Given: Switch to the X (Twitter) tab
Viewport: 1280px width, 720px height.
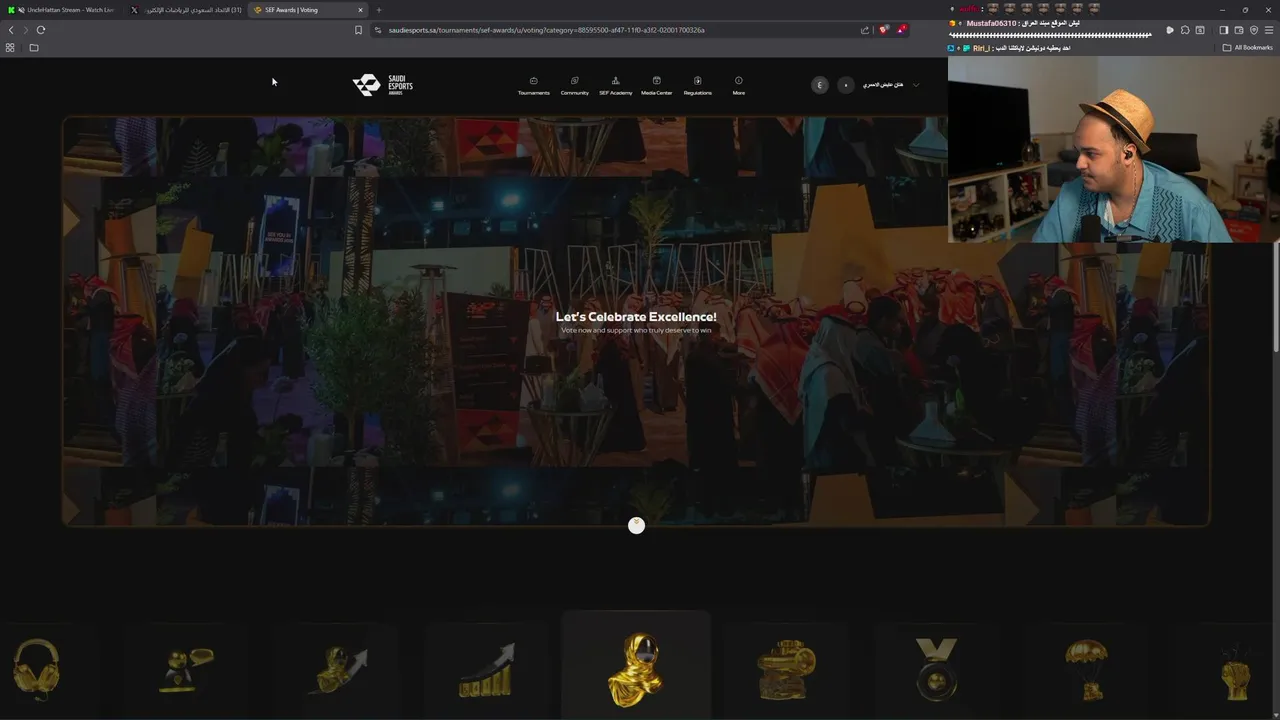Looking at the screenshot, I should 185,10.
